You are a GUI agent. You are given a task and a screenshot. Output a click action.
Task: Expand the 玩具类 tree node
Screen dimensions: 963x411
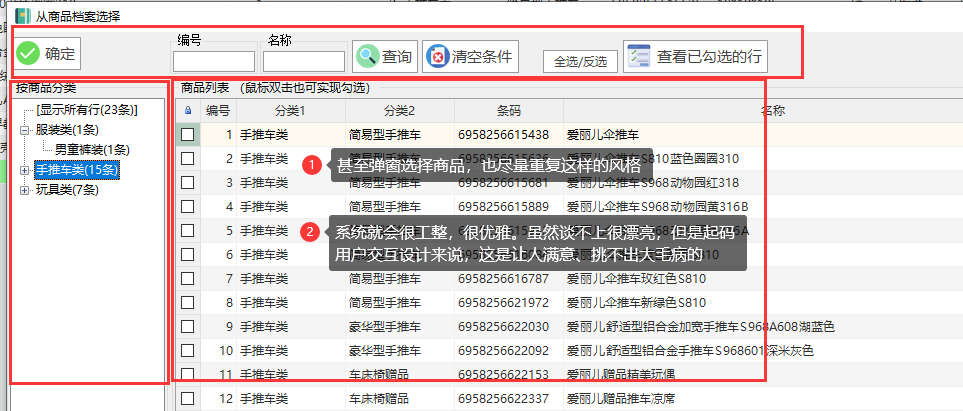pos(25,190)
